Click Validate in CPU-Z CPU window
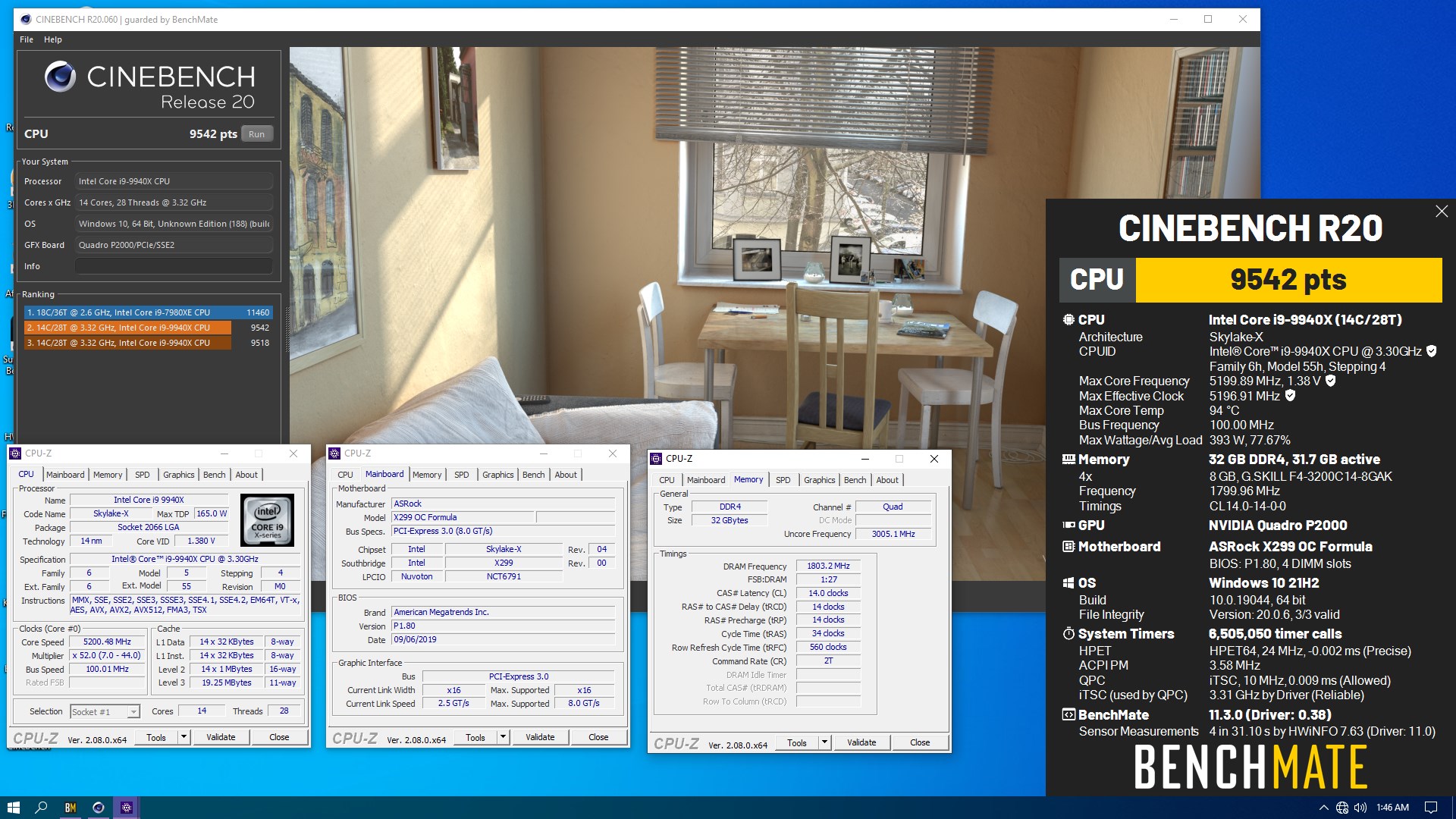 (221, 737)
